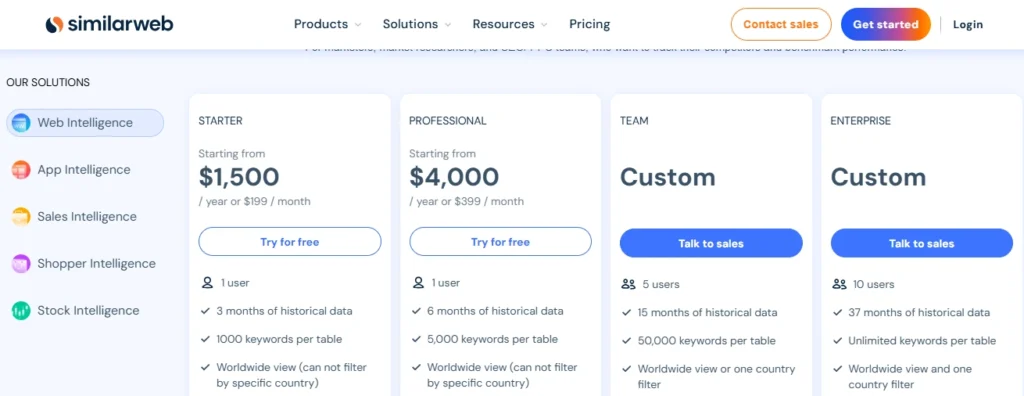Expand the Products dropdown menu

327,24
